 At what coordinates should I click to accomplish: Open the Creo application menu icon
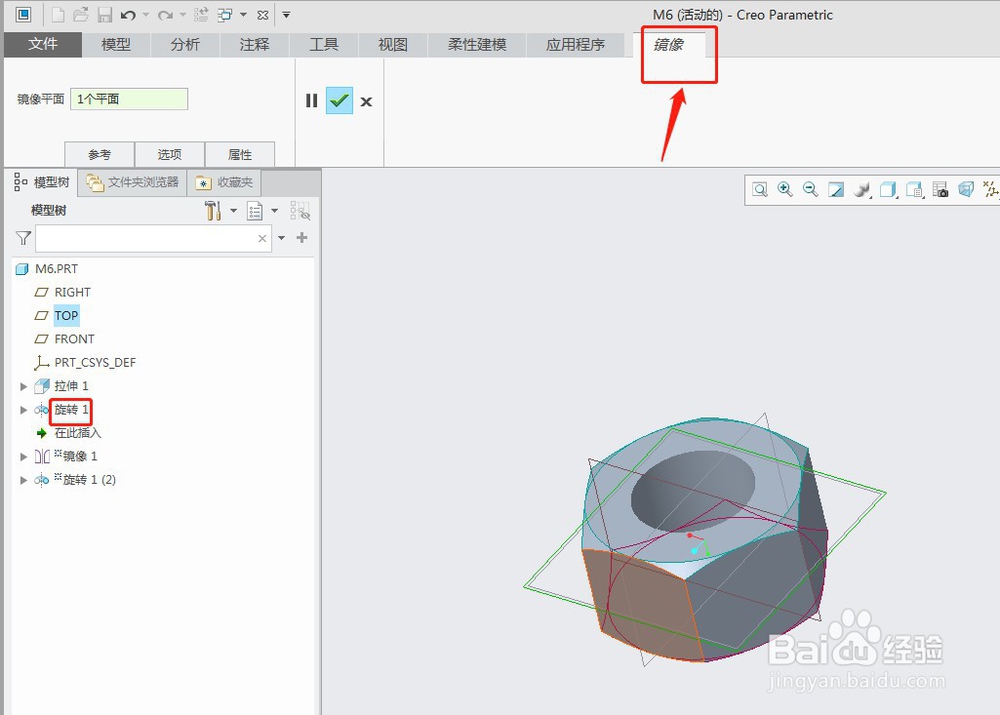tap(24, 14)
